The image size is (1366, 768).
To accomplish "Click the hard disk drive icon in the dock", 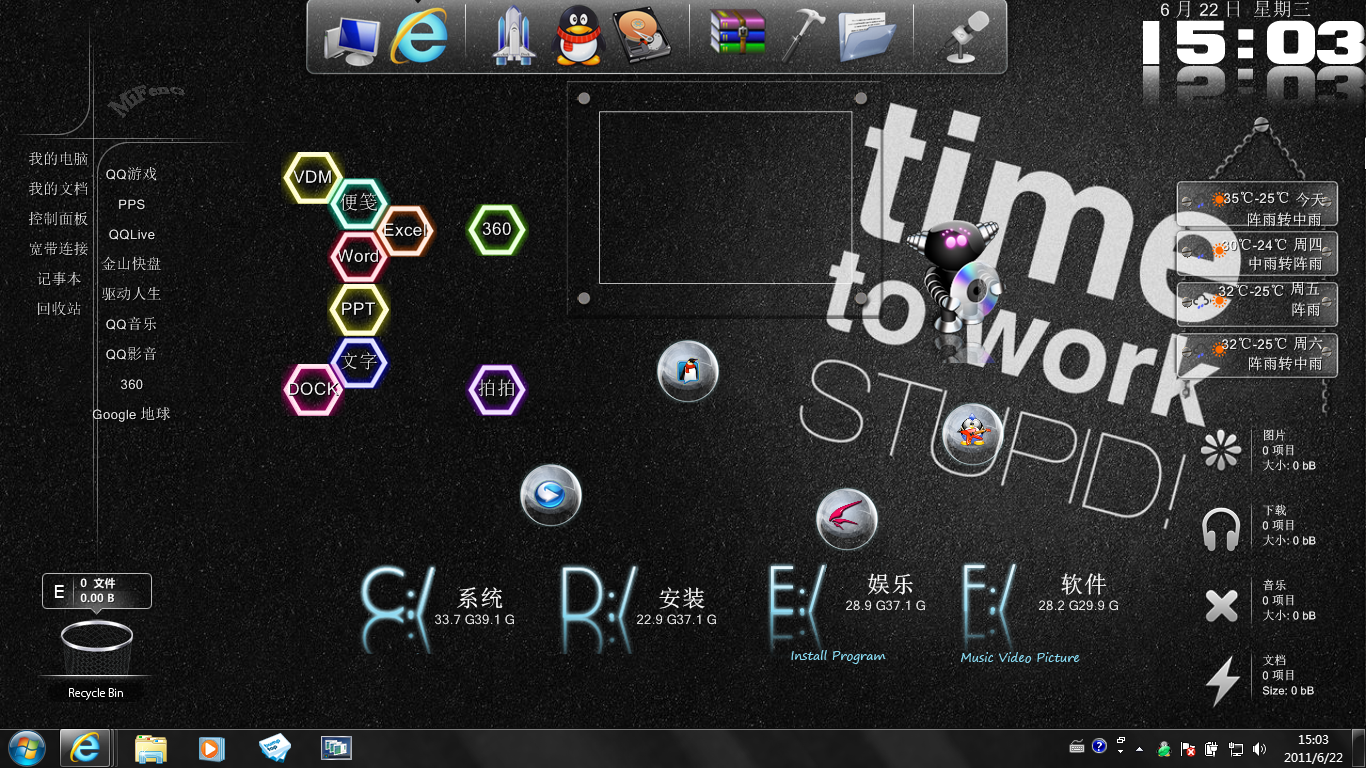I will coord(644,38).
